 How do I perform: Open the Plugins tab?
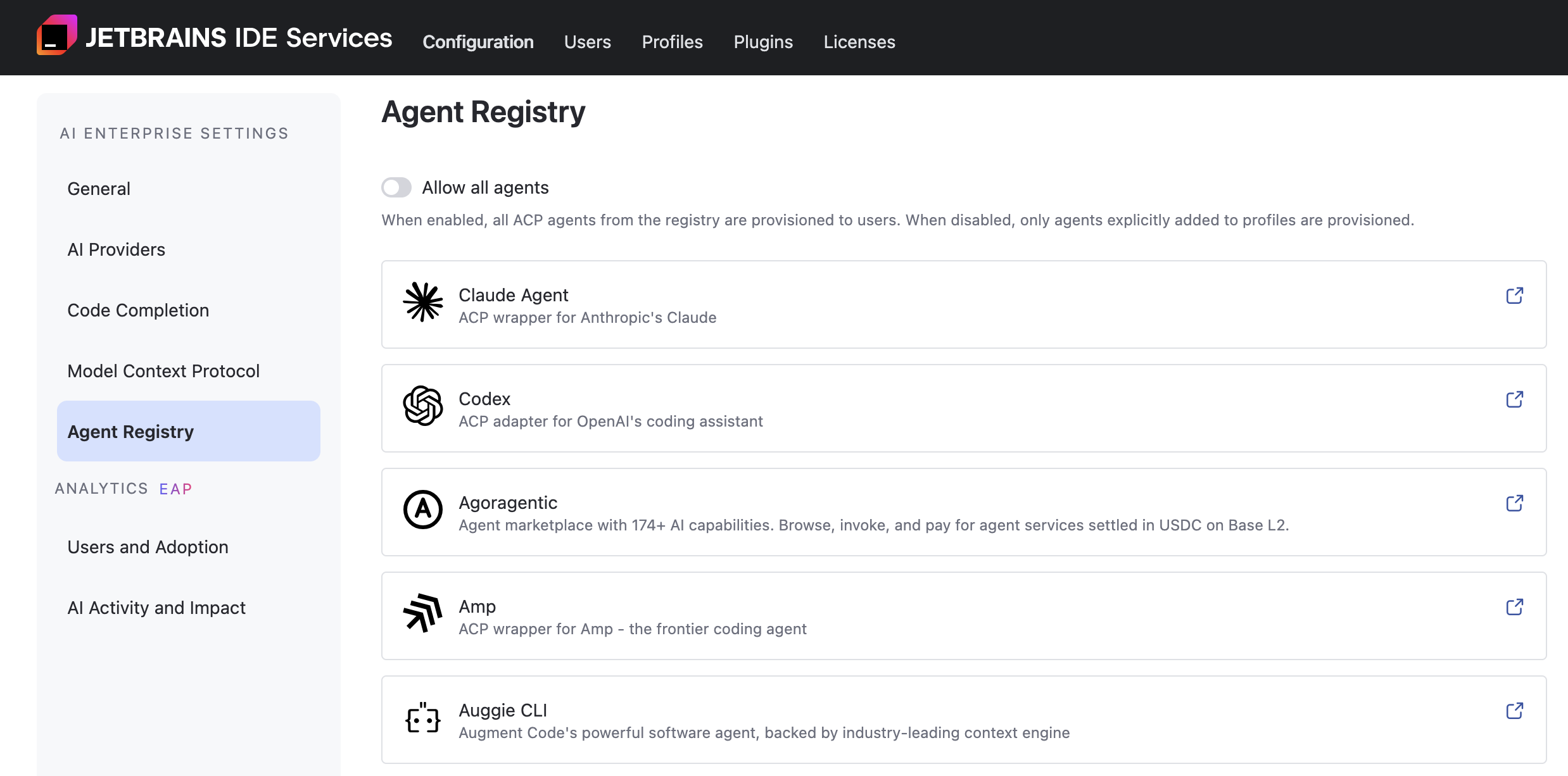[x=763, y=42]
